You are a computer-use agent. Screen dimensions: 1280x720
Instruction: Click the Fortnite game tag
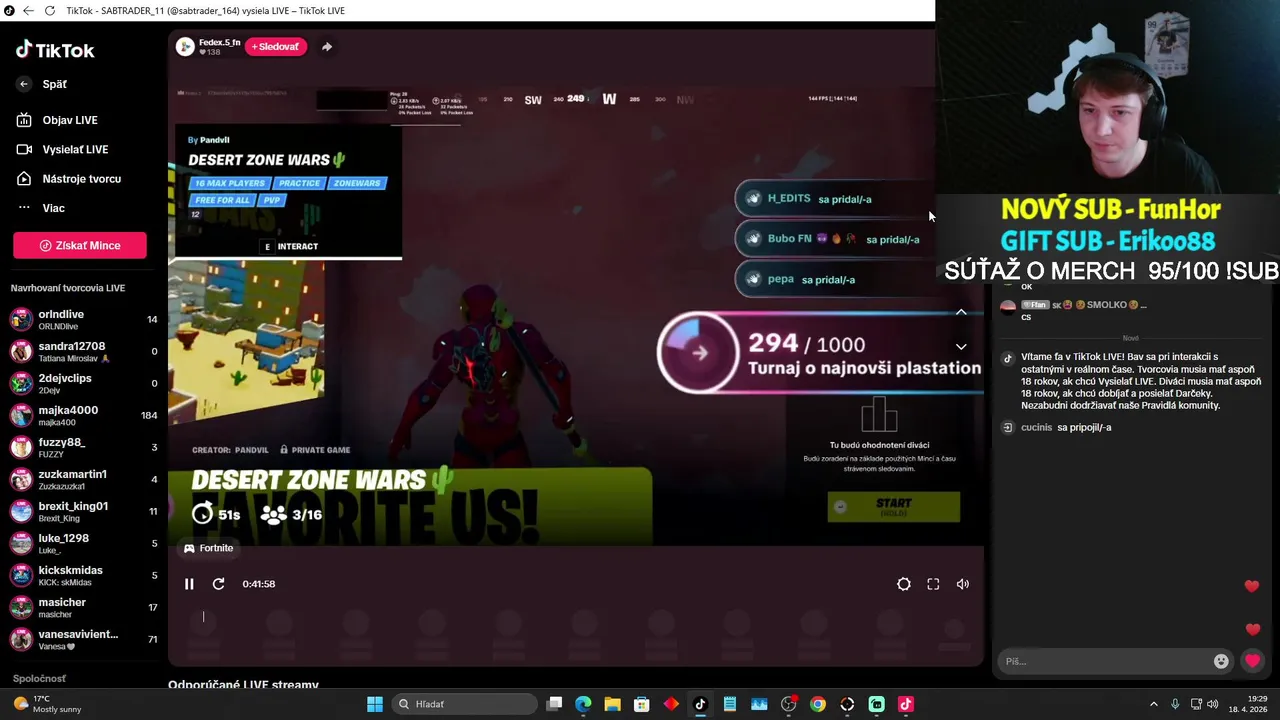208,548
